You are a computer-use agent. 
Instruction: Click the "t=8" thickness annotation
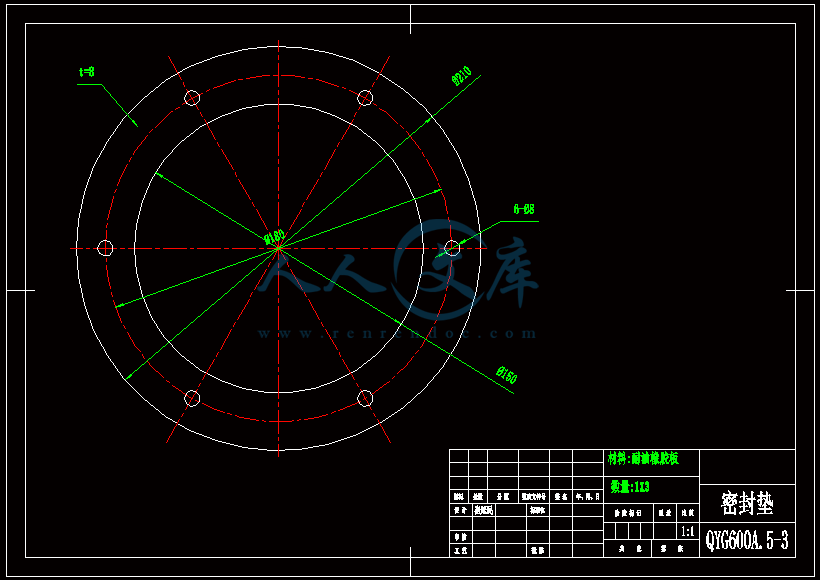click(x=87, y=72)
